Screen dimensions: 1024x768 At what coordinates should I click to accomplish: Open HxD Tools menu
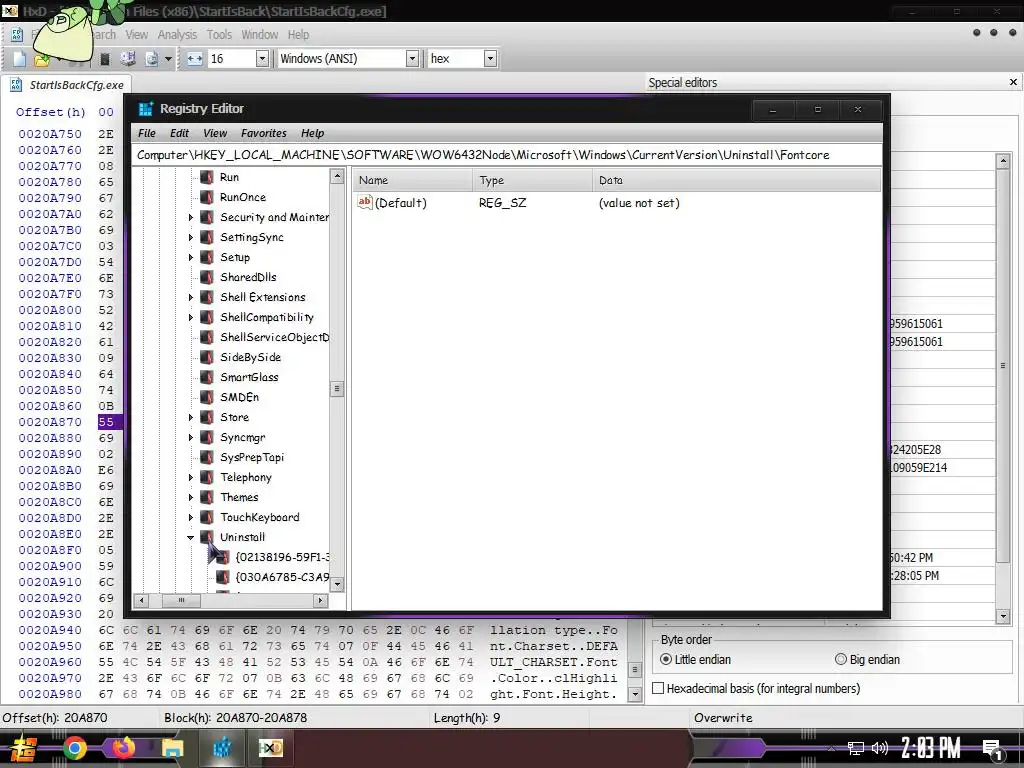point(219,35)
